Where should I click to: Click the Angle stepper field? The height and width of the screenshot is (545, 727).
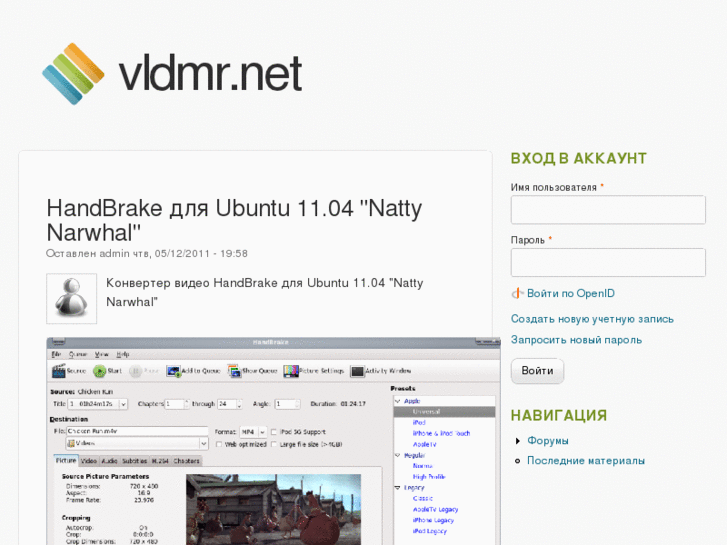287,404
